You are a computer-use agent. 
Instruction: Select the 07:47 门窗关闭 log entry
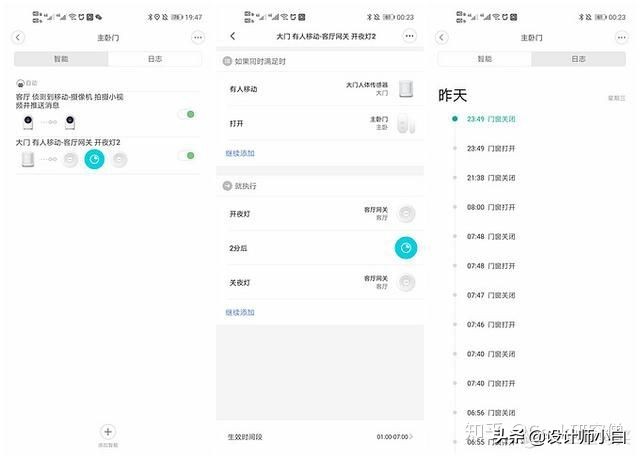[x=491, y=295]
